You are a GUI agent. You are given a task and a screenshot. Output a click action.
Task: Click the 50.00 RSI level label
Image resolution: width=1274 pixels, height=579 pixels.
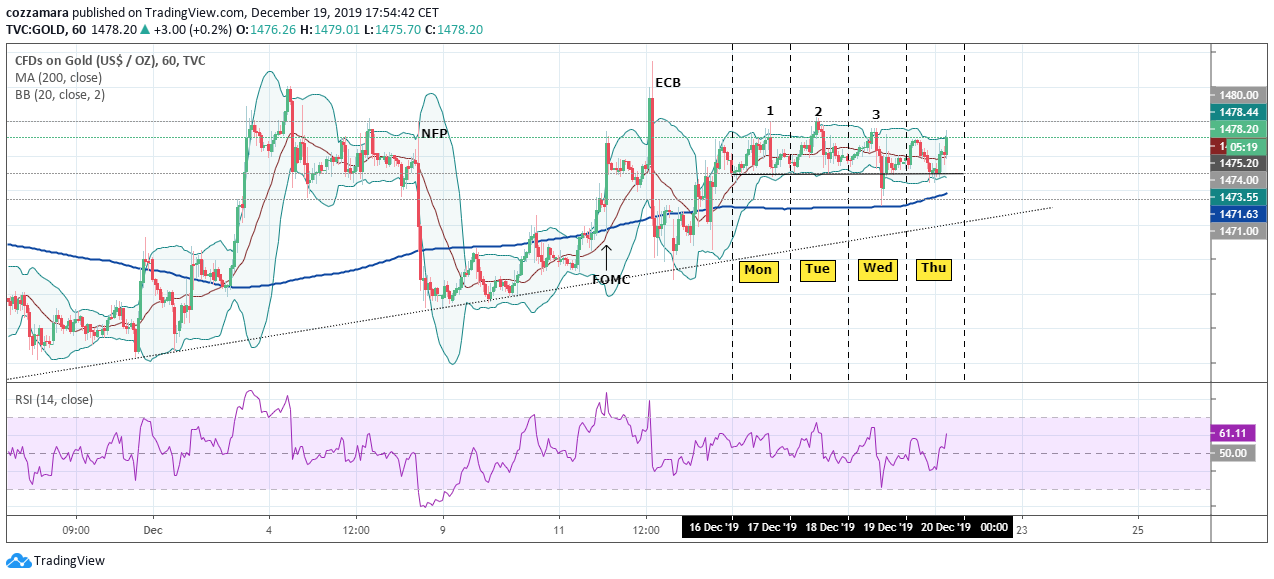pyautogui.click(x=1233, y=453)
